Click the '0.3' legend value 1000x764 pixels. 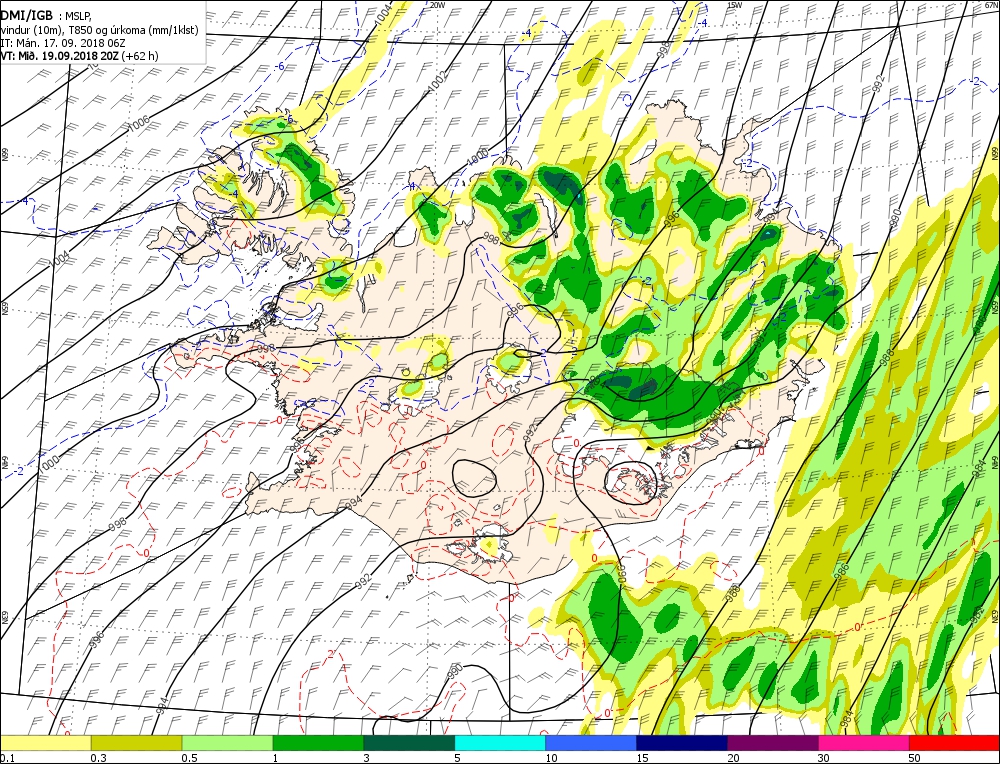(98, 758)
